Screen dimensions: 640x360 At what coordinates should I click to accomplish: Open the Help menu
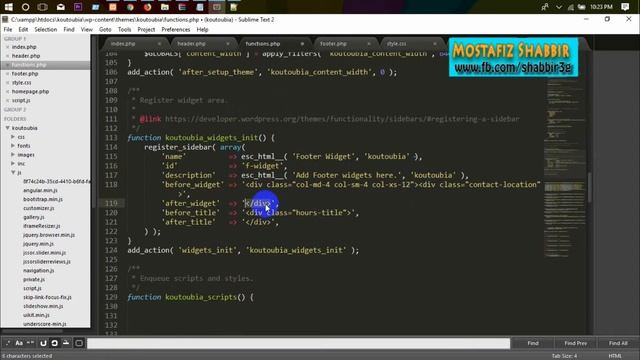[x=202, y=29]
